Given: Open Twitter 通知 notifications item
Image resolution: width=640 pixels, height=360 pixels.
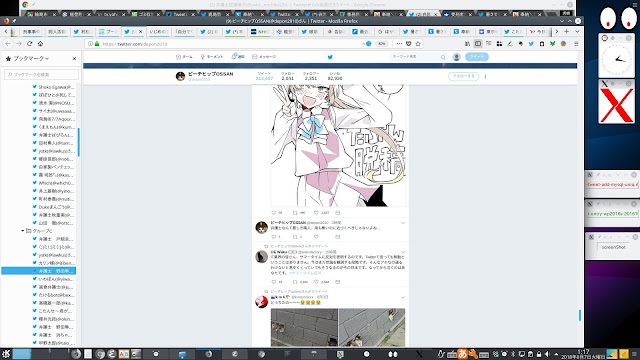Looking at the screenshot, I should pyautogui.click(x=238, y=57).
